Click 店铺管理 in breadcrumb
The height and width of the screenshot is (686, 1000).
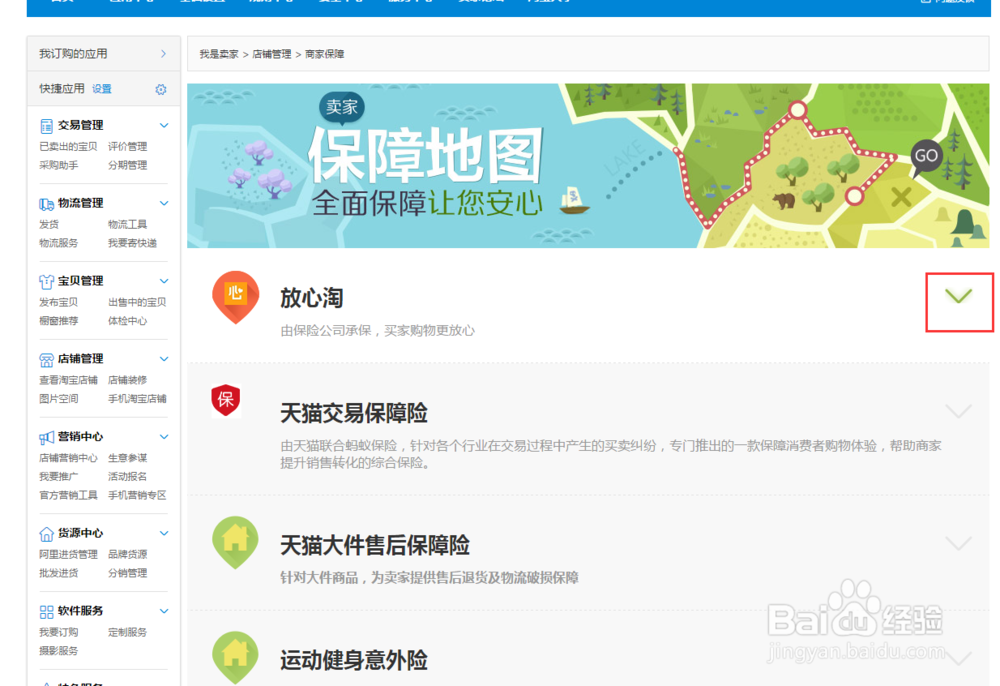click(x=272, y=54)
